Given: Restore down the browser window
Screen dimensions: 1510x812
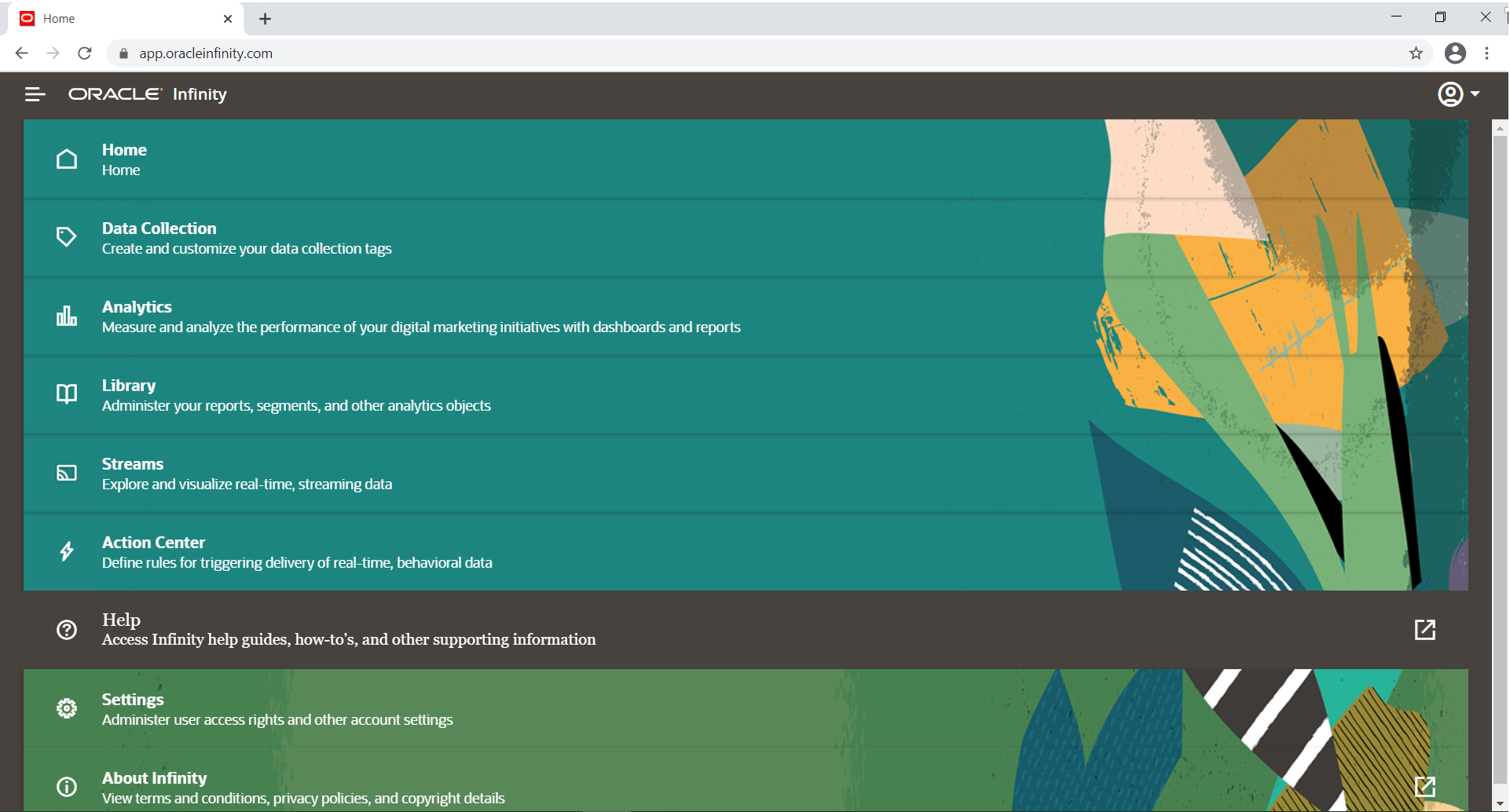Looking at the screenshot, I should [1440, 17].
